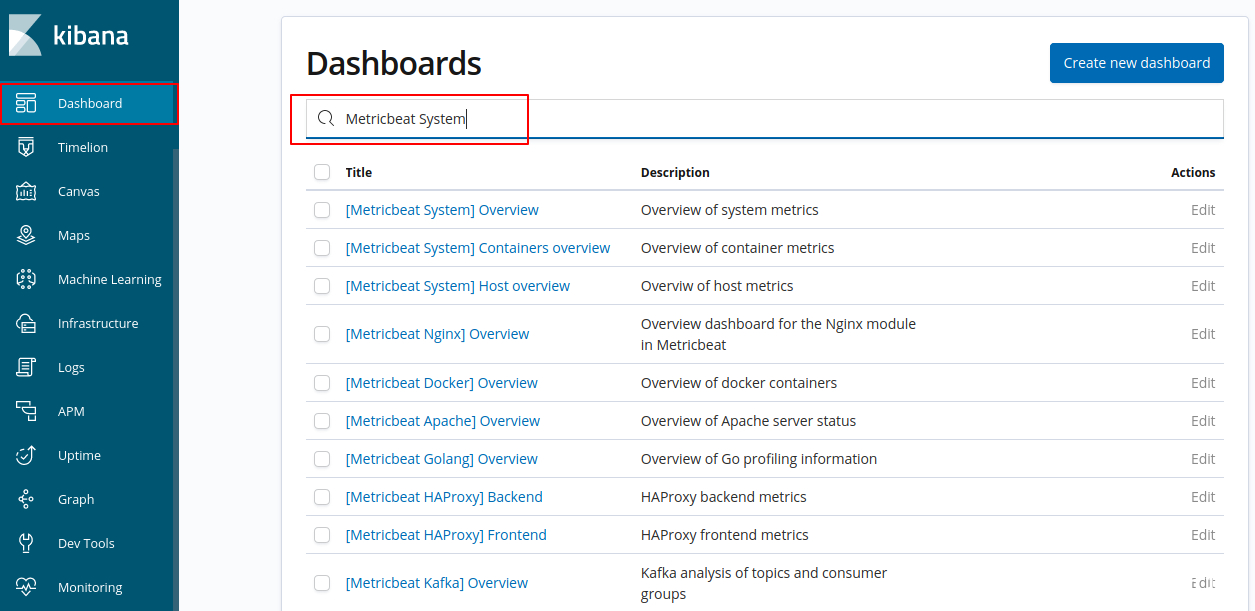Open the Graph menu item
1255x611 pixels.
click(x=76, y=499)
